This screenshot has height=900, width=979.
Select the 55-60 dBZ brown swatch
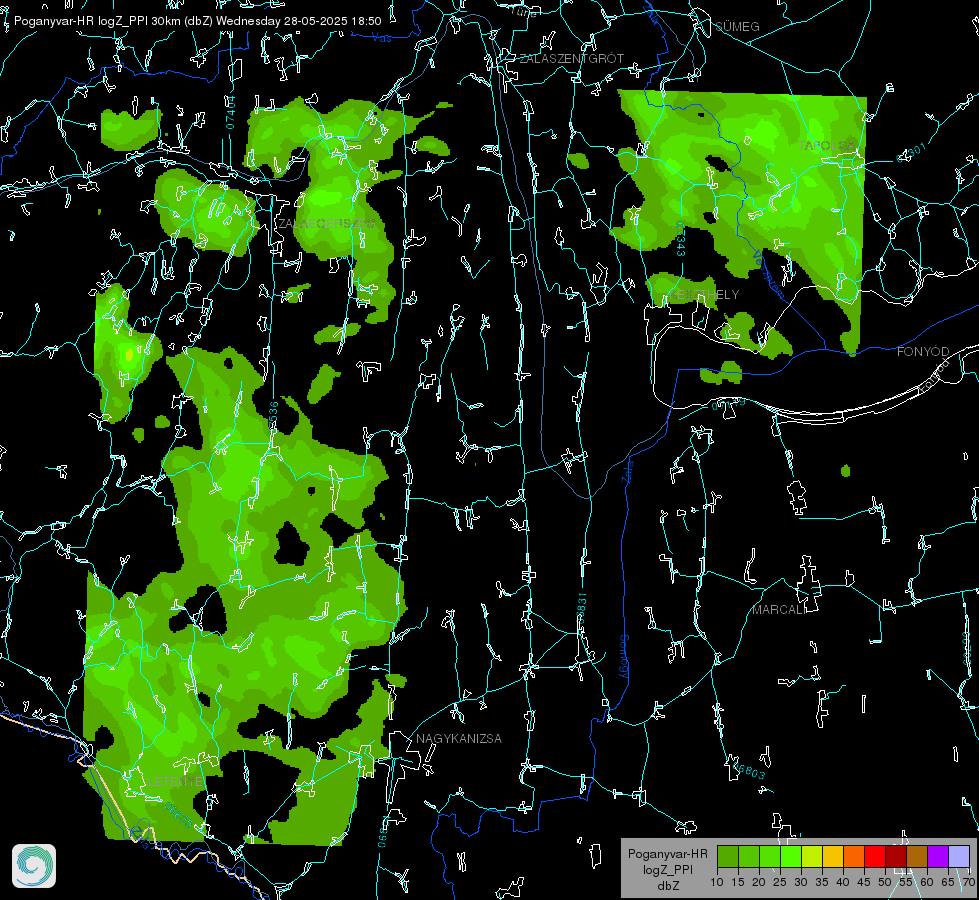tap(917, 857)
